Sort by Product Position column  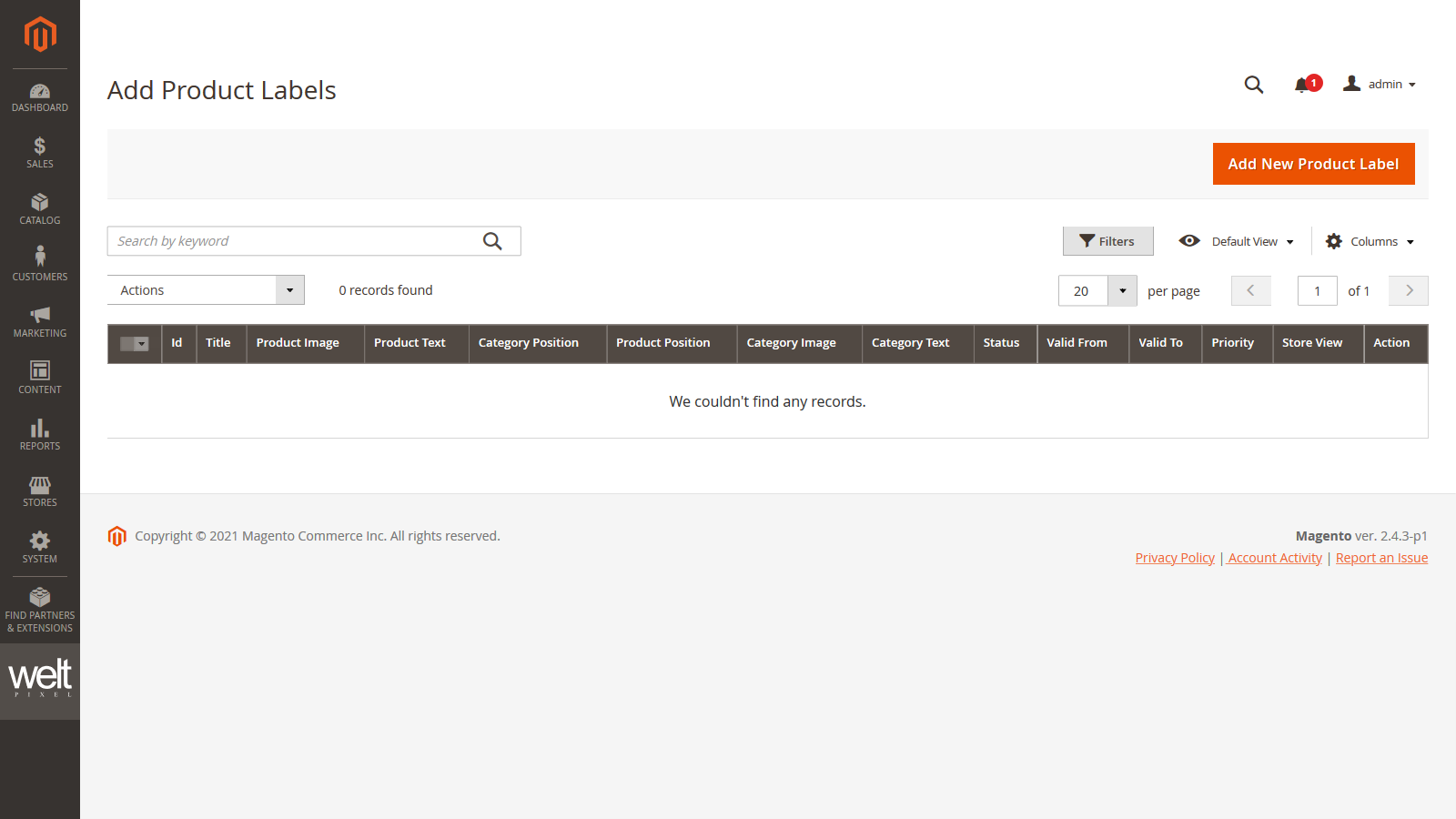pos(672,343)
